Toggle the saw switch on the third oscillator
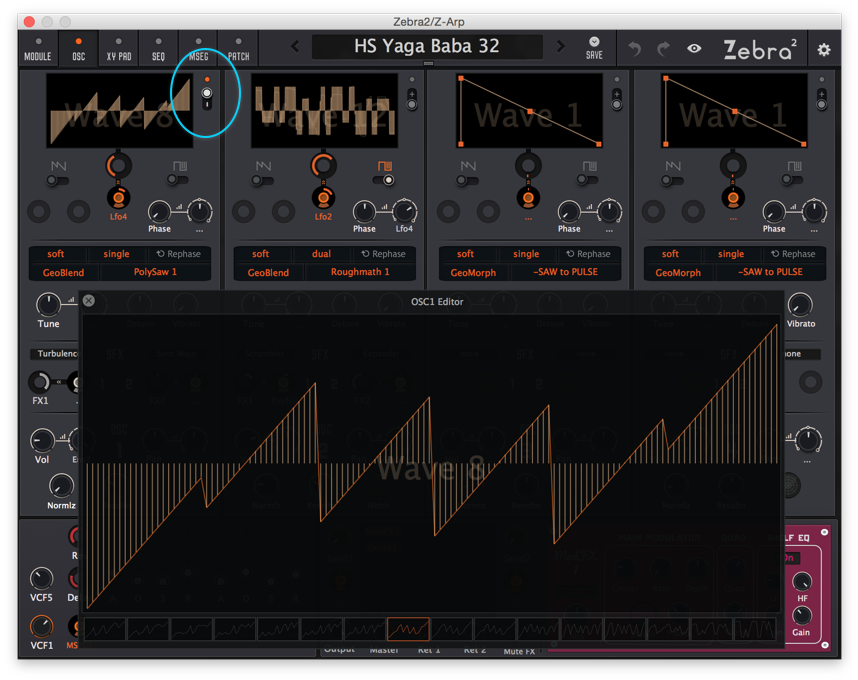 click(467, 180)
